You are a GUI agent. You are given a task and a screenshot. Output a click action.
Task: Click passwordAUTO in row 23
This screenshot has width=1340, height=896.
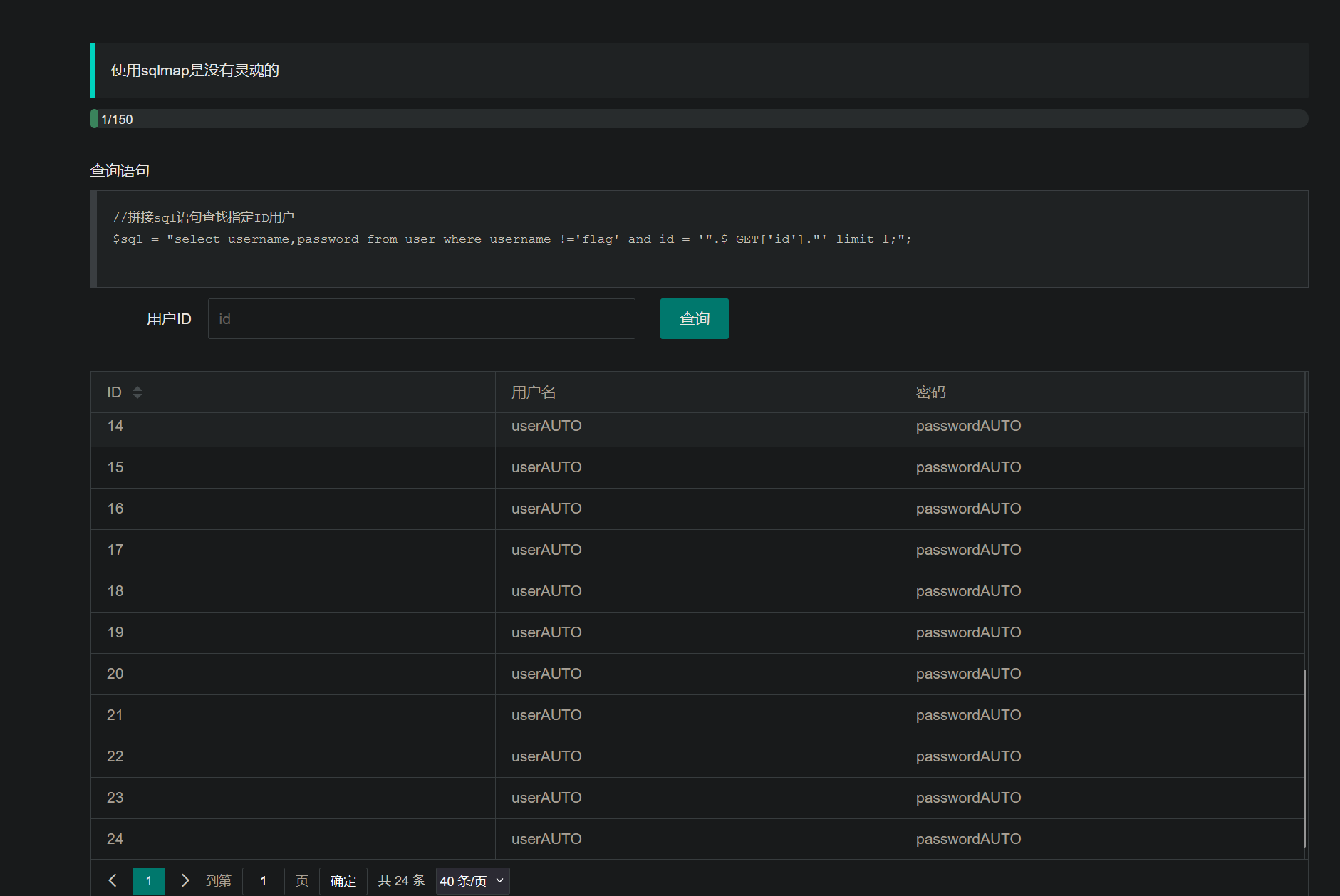point(968,798)
